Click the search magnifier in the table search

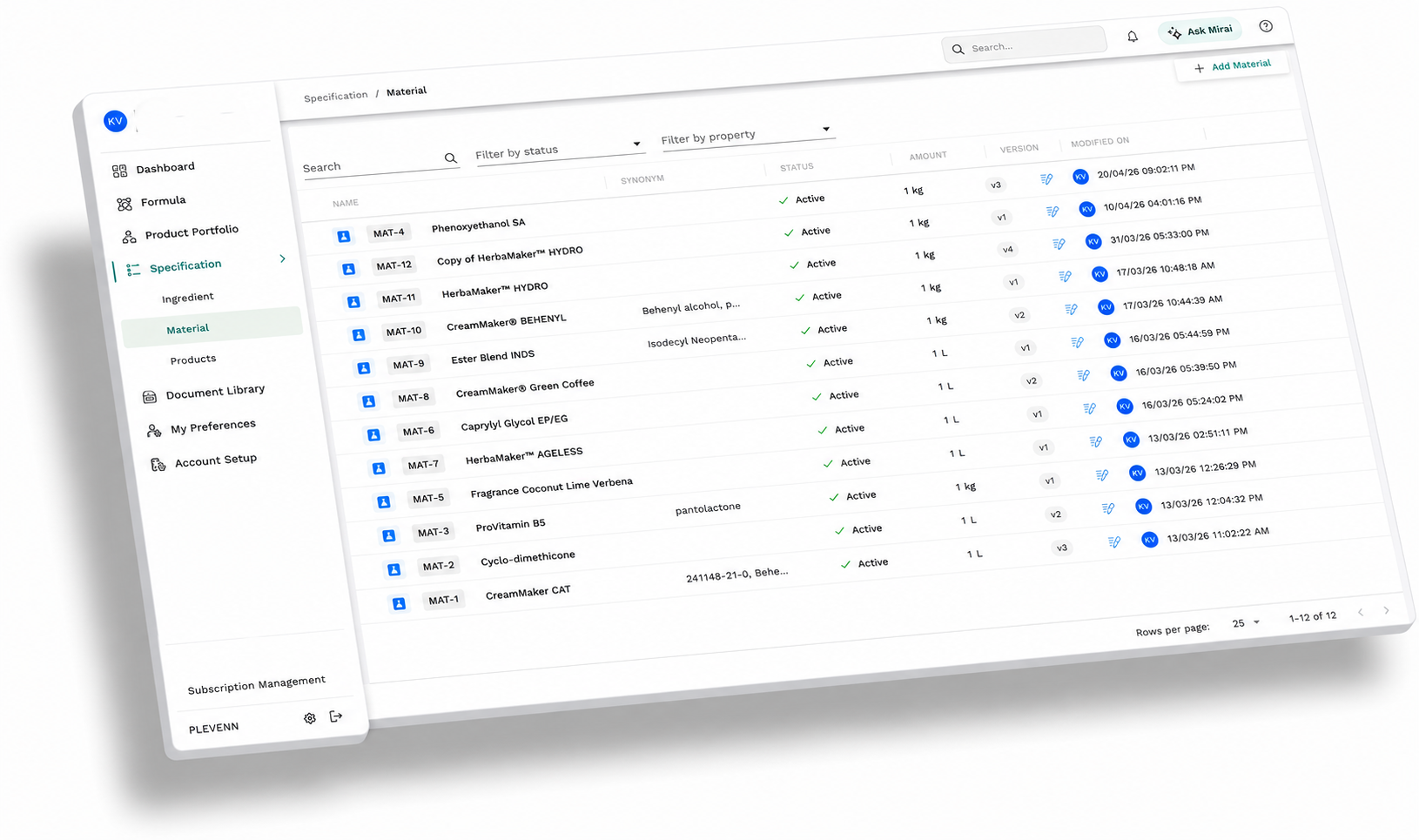[x=450, y=158]
